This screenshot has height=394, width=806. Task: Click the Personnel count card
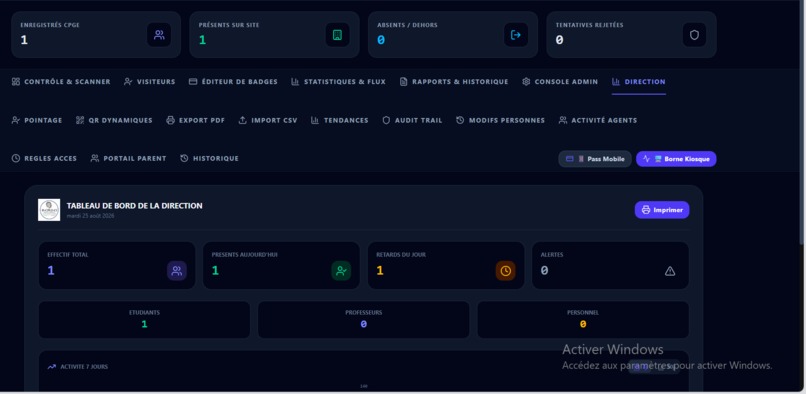(x=583, y=319)
